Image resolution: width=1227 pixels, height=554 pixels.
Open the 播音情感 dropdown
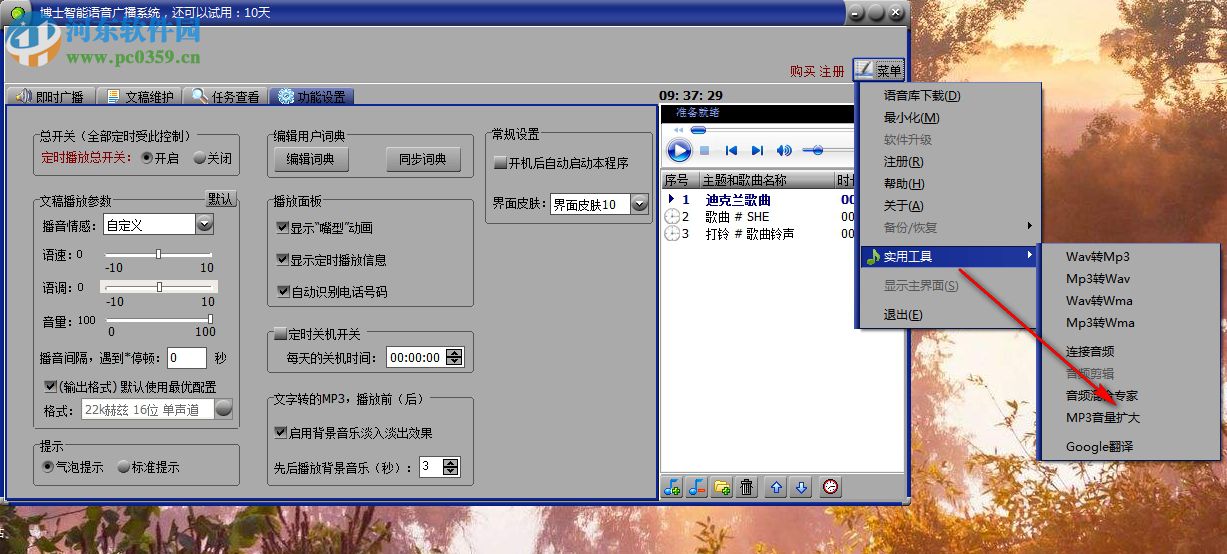[x=205, y=225]
